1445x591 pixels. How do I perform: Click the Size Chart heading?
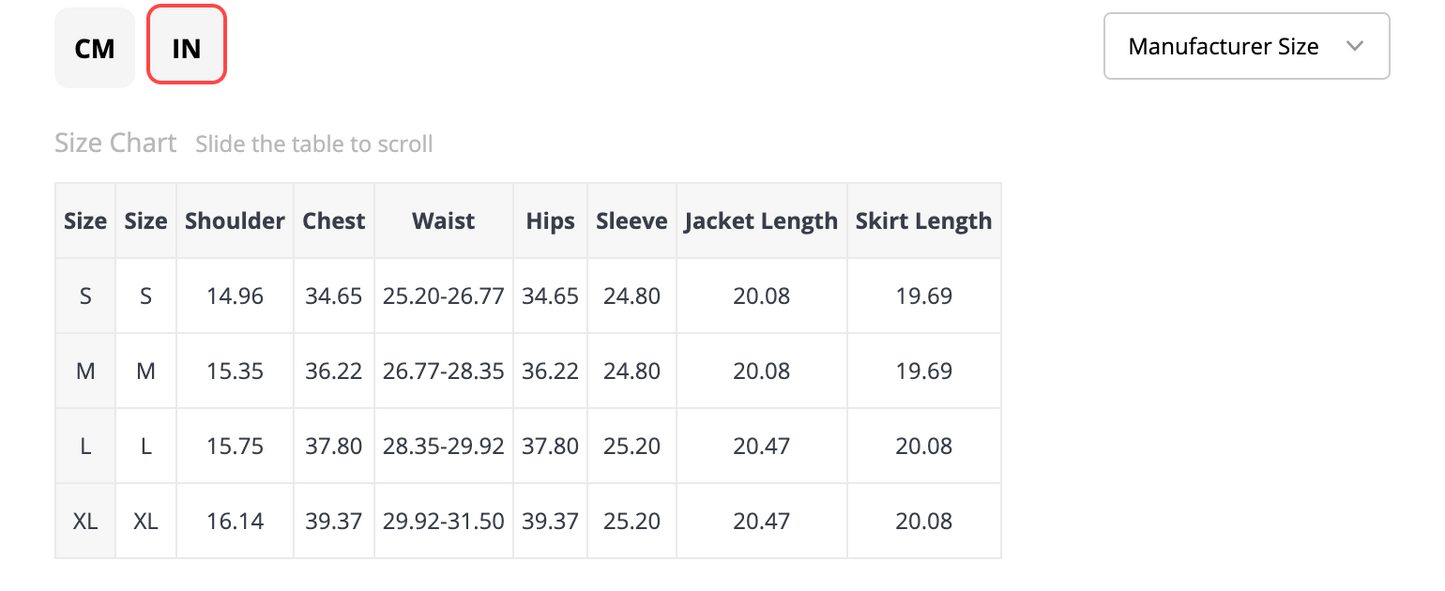[x=116, y=143]
